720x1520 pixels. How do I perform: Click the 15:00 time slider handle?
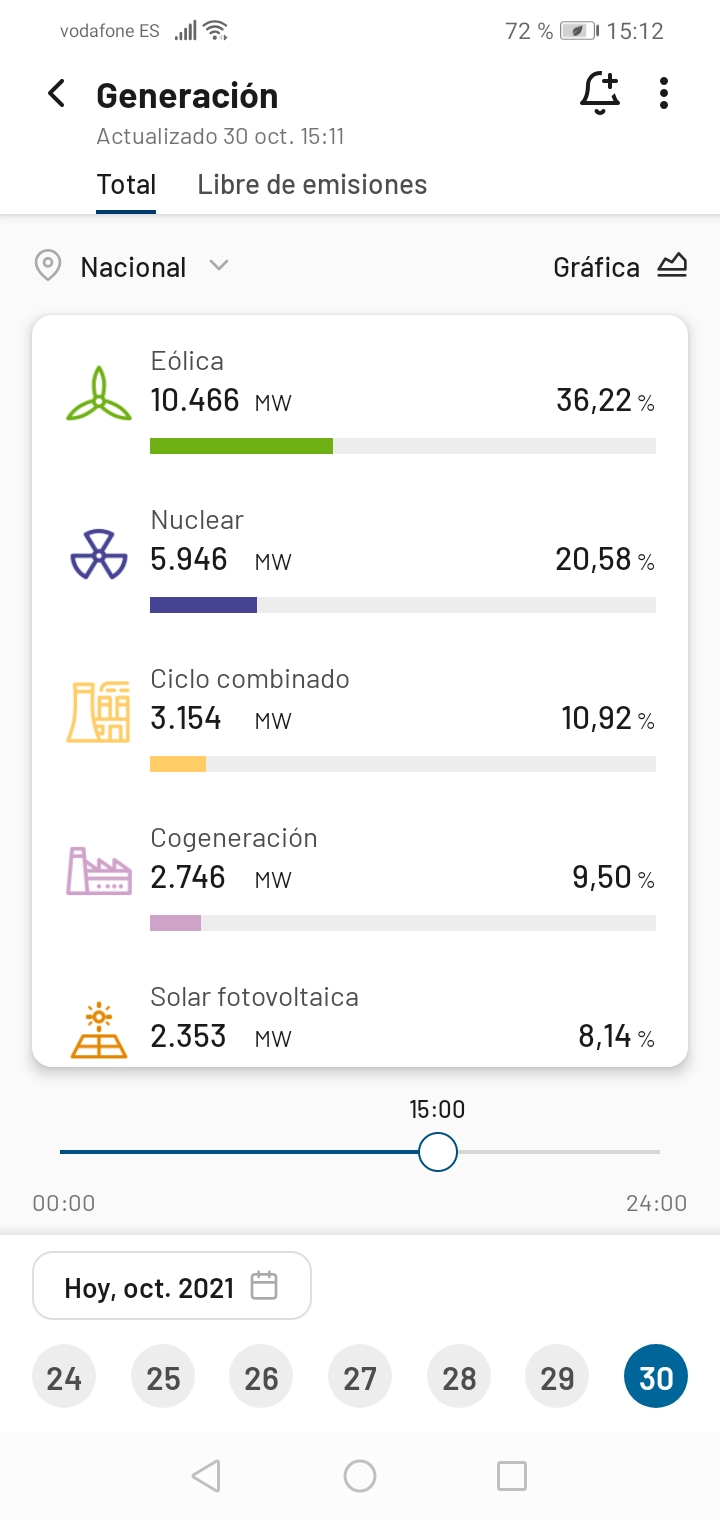tap(437, 1152)
